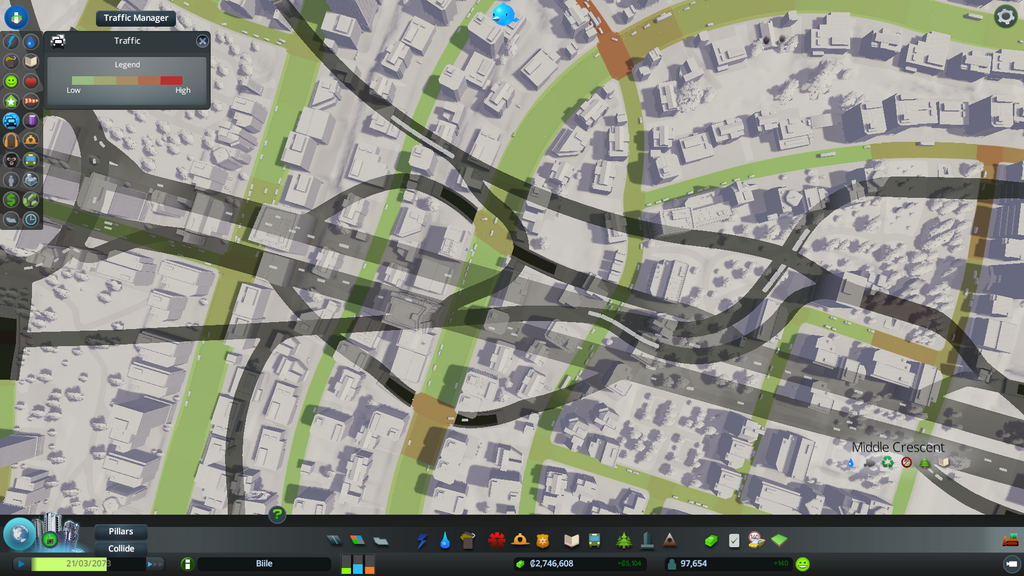
Task: Toggle the Pillars option
Action: pyautogui.click(x=121, y=532)
